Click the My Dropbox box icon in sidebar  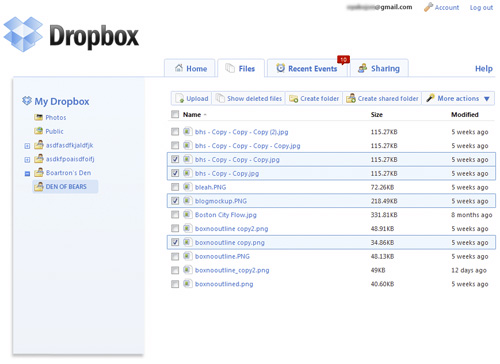point(27,101)
